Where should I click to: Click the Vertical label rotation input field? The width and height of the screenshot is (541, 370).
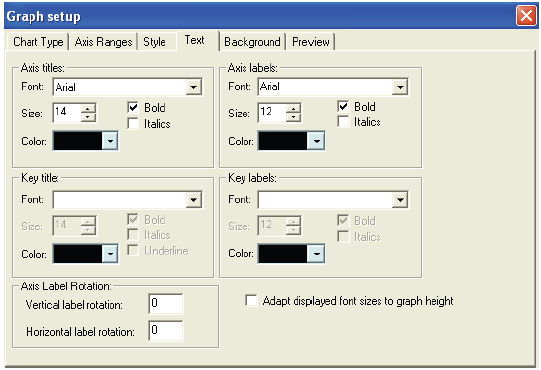[x=166, y=304]
